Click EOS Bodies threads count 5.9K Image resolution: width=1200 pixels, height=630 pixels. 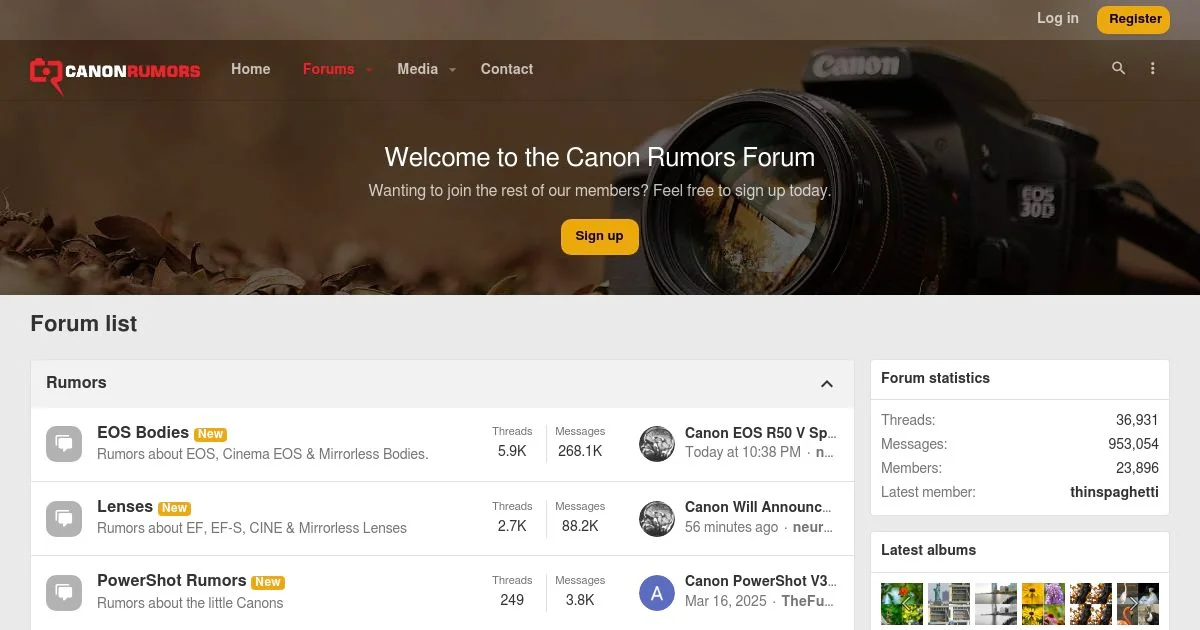point(512,451)
